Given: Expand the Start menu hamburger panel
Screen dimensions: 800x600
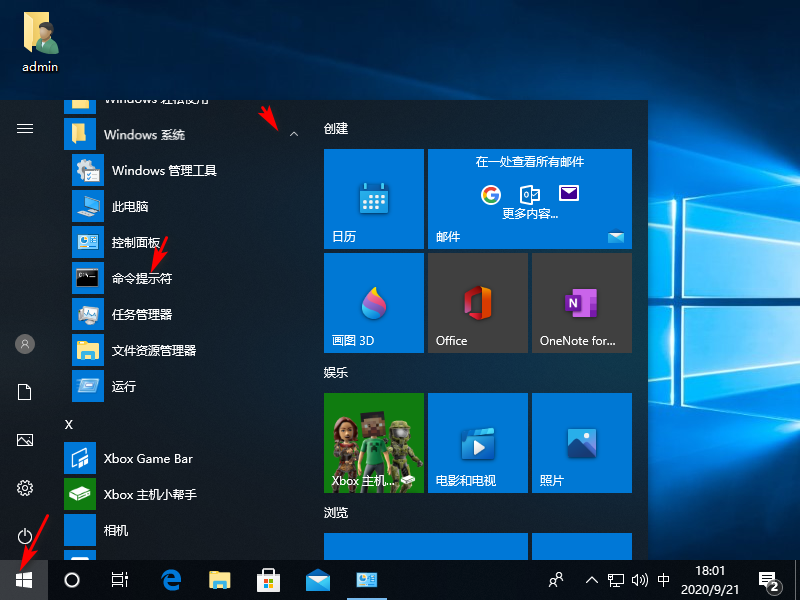Looking at the screenshot, I should click(x=24, y=129).
